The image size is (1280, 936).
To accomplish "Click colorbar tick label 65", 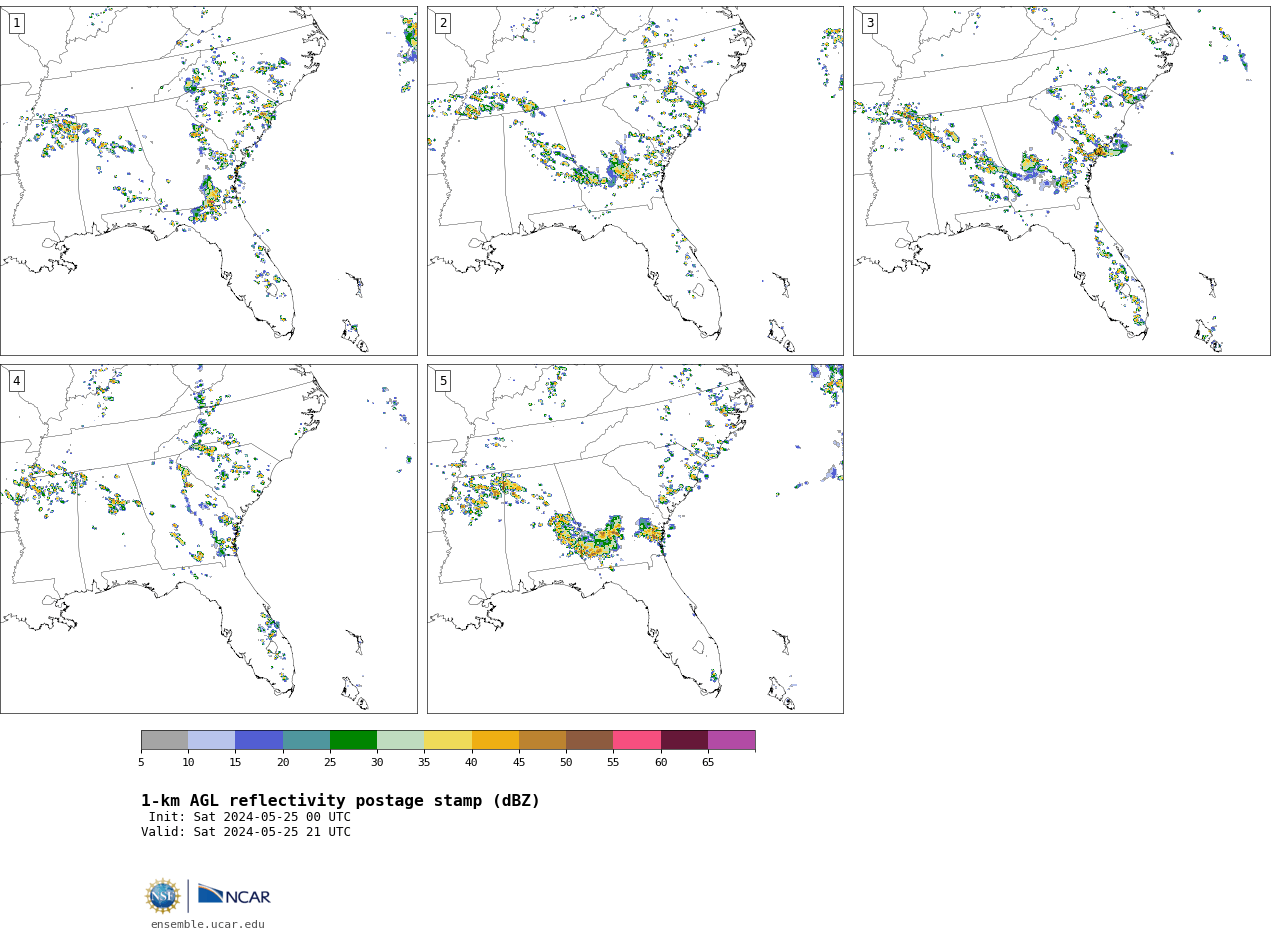I will coord(708,763).
